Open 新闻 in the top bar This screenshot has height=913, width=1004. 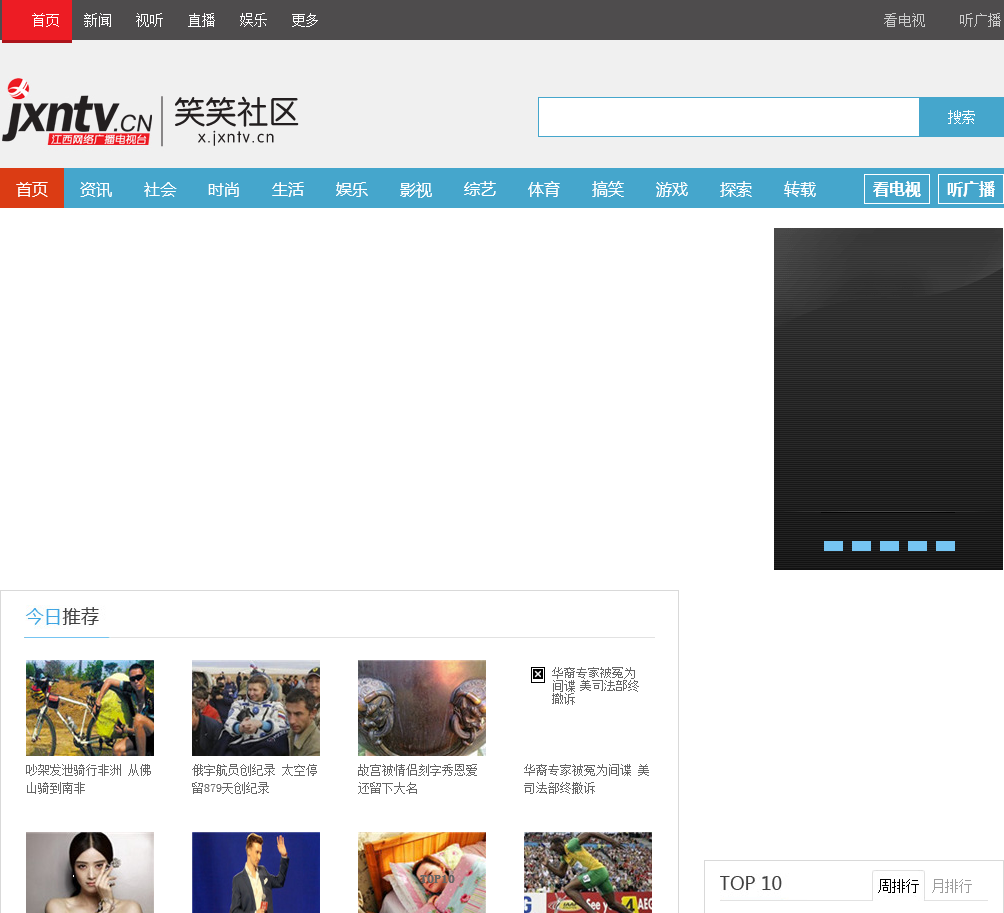(x=97, y=20)
